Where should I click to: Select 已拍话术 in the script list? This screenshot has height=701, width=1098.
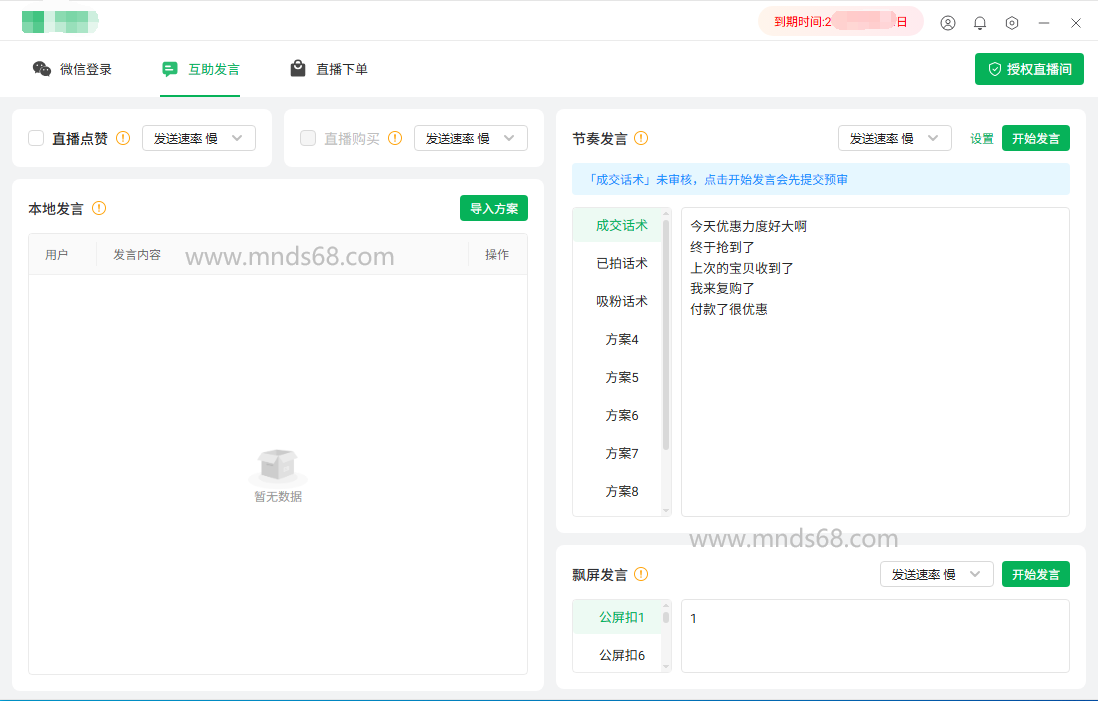(x=621, y=263)
